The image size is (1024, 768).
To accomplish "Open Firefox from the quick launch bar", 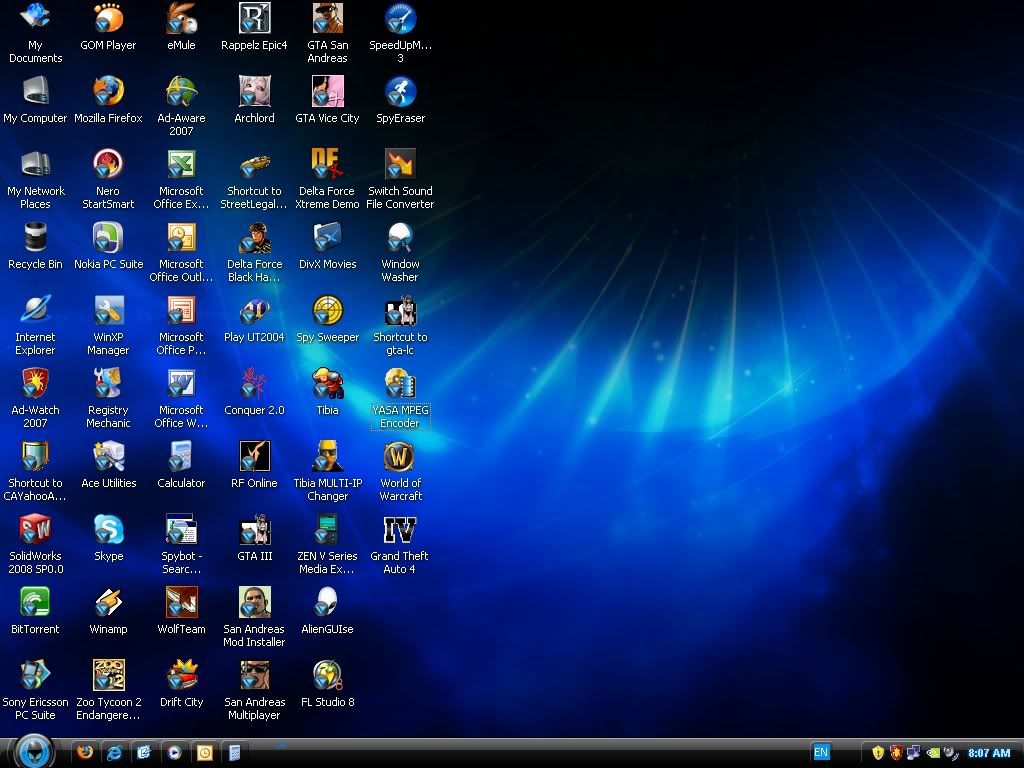I will point(85,753).
